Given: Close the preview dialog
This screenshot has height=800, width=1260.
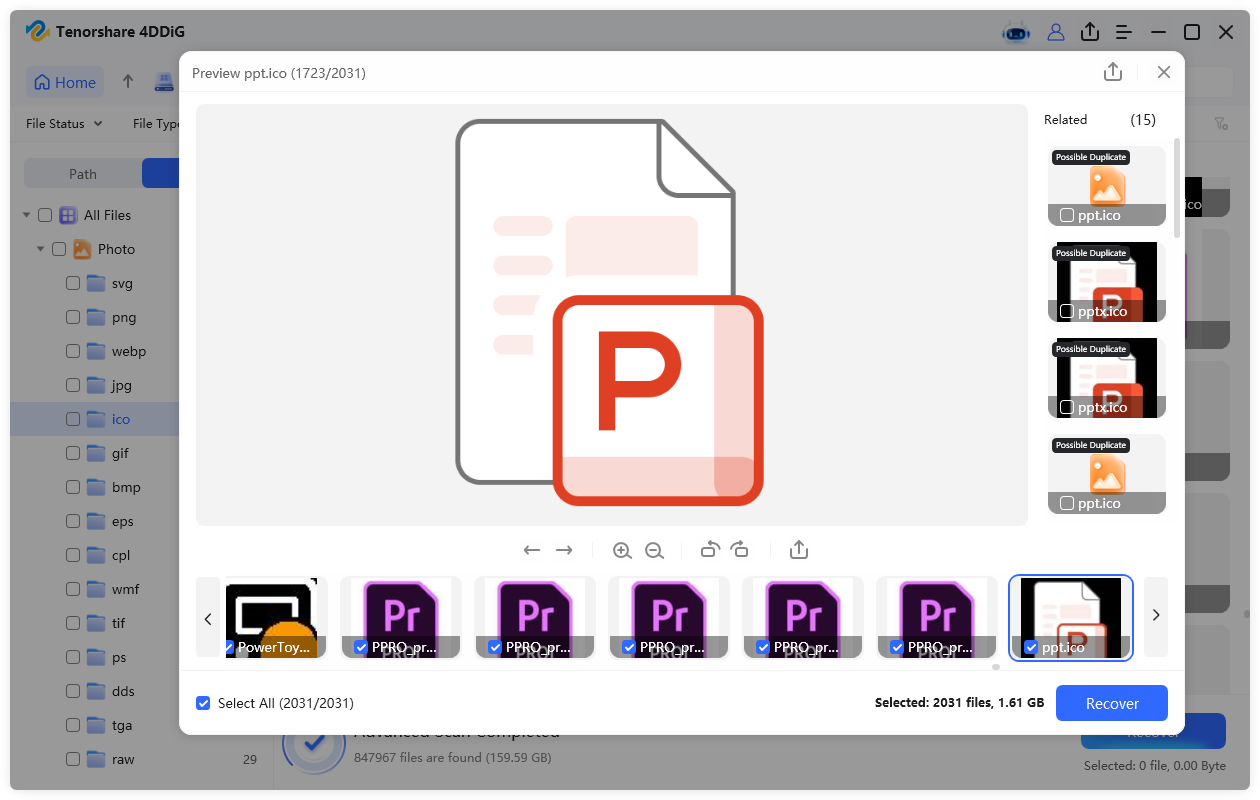Looking at the screenshot, I should click(1164, 72).
